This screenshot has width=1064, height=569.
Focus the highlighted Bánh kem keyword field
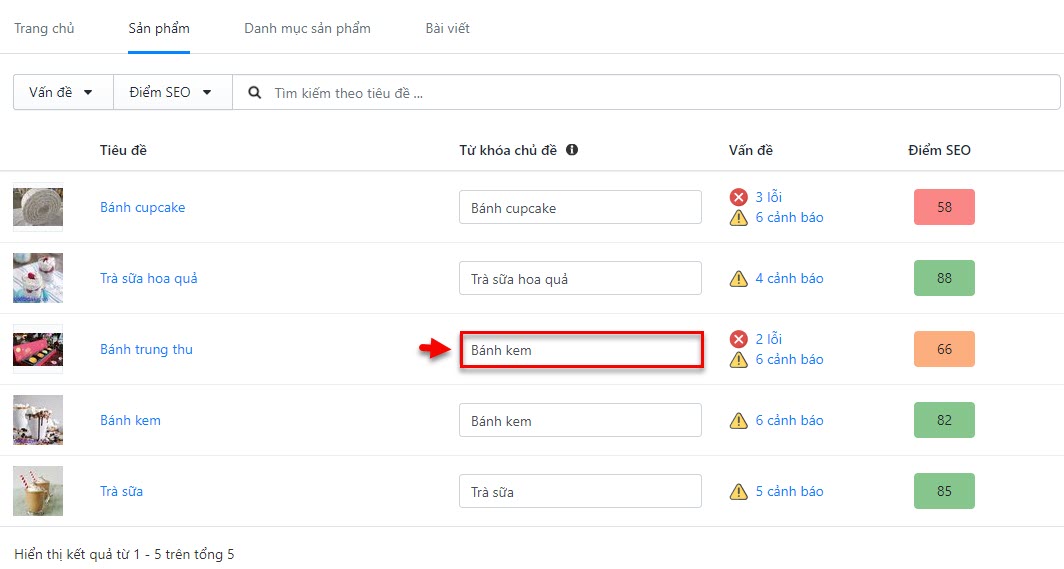coord(581,350)
